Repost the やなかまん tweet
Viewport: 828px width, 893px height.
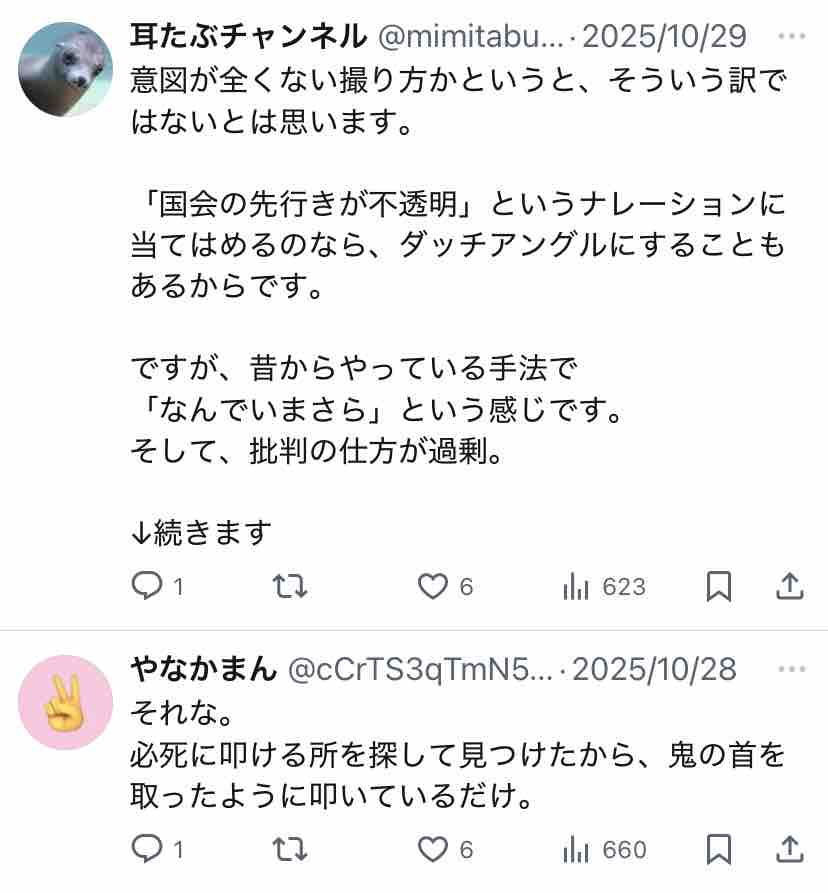(290, 849)
